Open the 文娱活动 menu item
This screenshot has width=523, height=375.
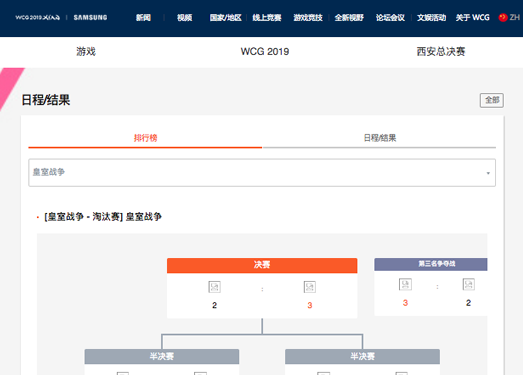[431, 18]
